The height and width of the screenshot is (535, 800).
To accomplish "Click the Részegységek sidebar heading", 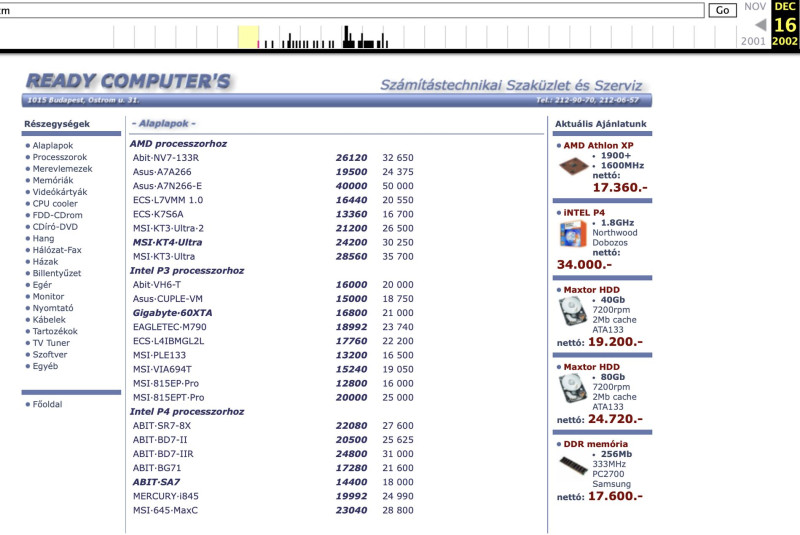I will tap(57, 124).
